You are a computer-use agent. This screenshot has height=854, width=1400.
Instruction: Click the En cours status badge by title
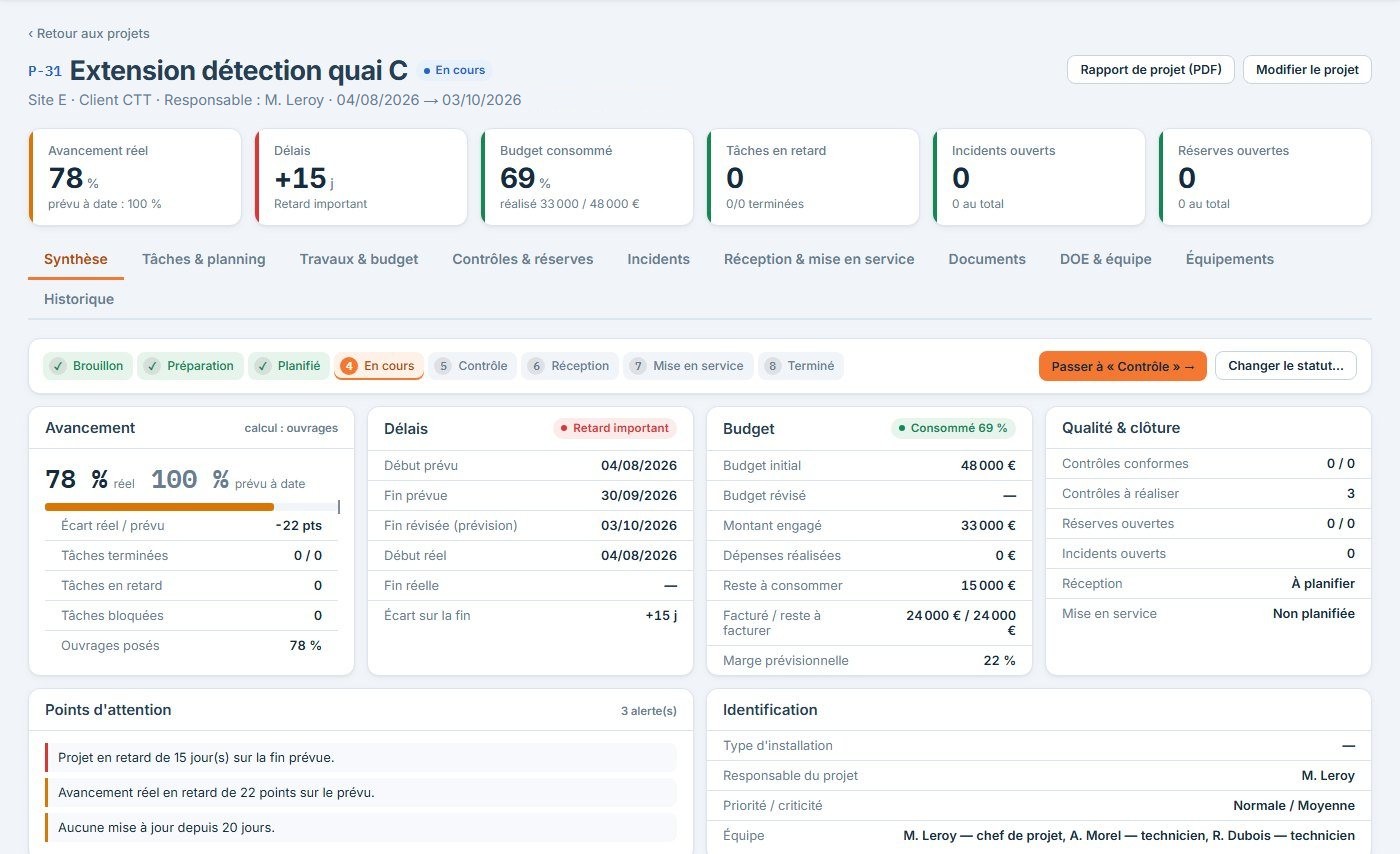[454, 71]
